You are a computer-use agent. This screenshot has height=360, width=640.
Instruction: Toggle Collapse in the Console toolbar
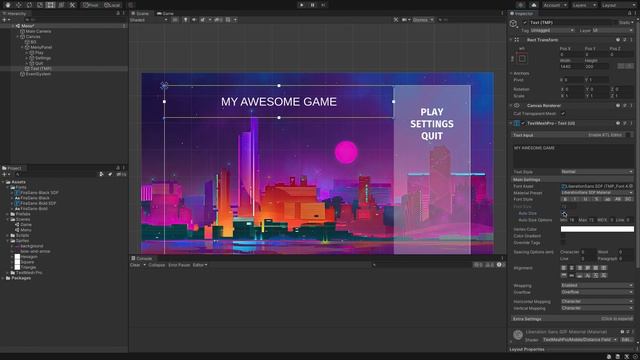[157, 265]
